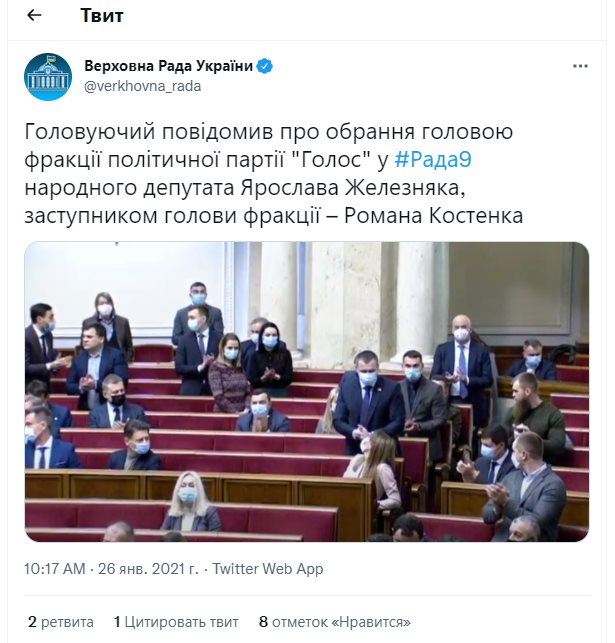
Task: View the 2 ретвита list
Action: click(x=61, y=621)
